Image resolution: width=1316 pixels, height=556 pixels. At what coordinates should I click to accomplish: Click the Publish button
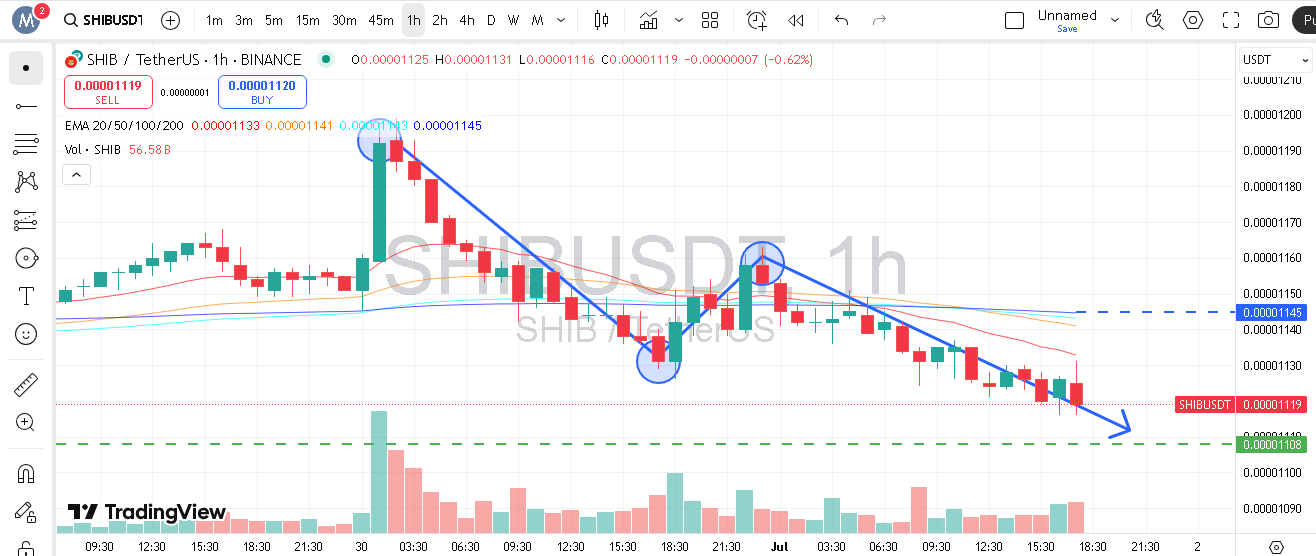point(1304,20)
